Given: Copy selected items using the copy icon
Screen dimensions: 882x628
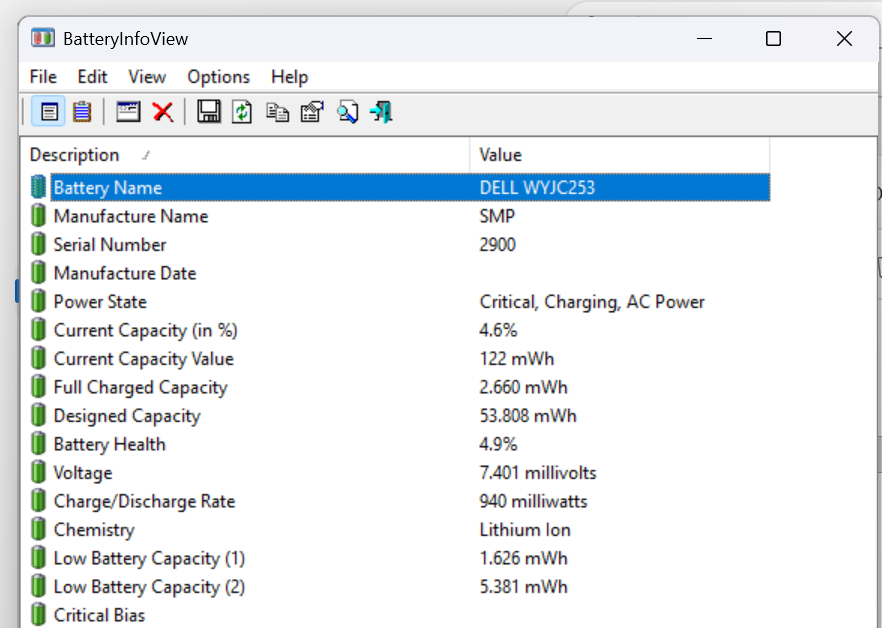Looking at the screenshot, I should click(277, 112).
